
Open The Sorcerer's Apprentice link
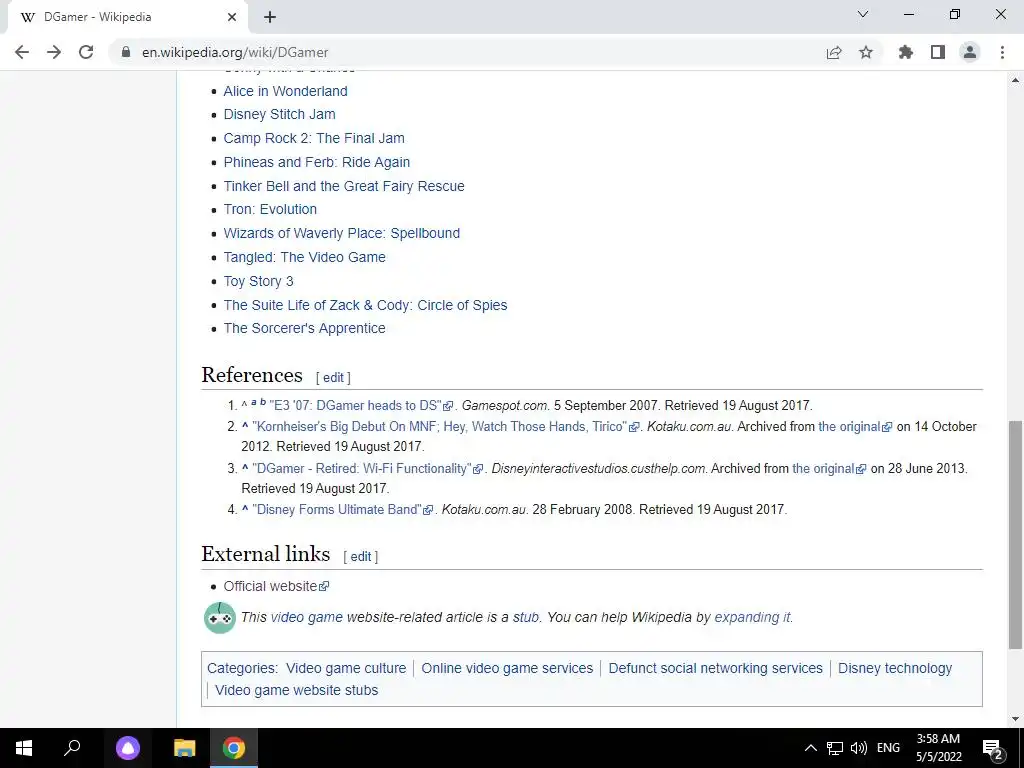[304, 328]
